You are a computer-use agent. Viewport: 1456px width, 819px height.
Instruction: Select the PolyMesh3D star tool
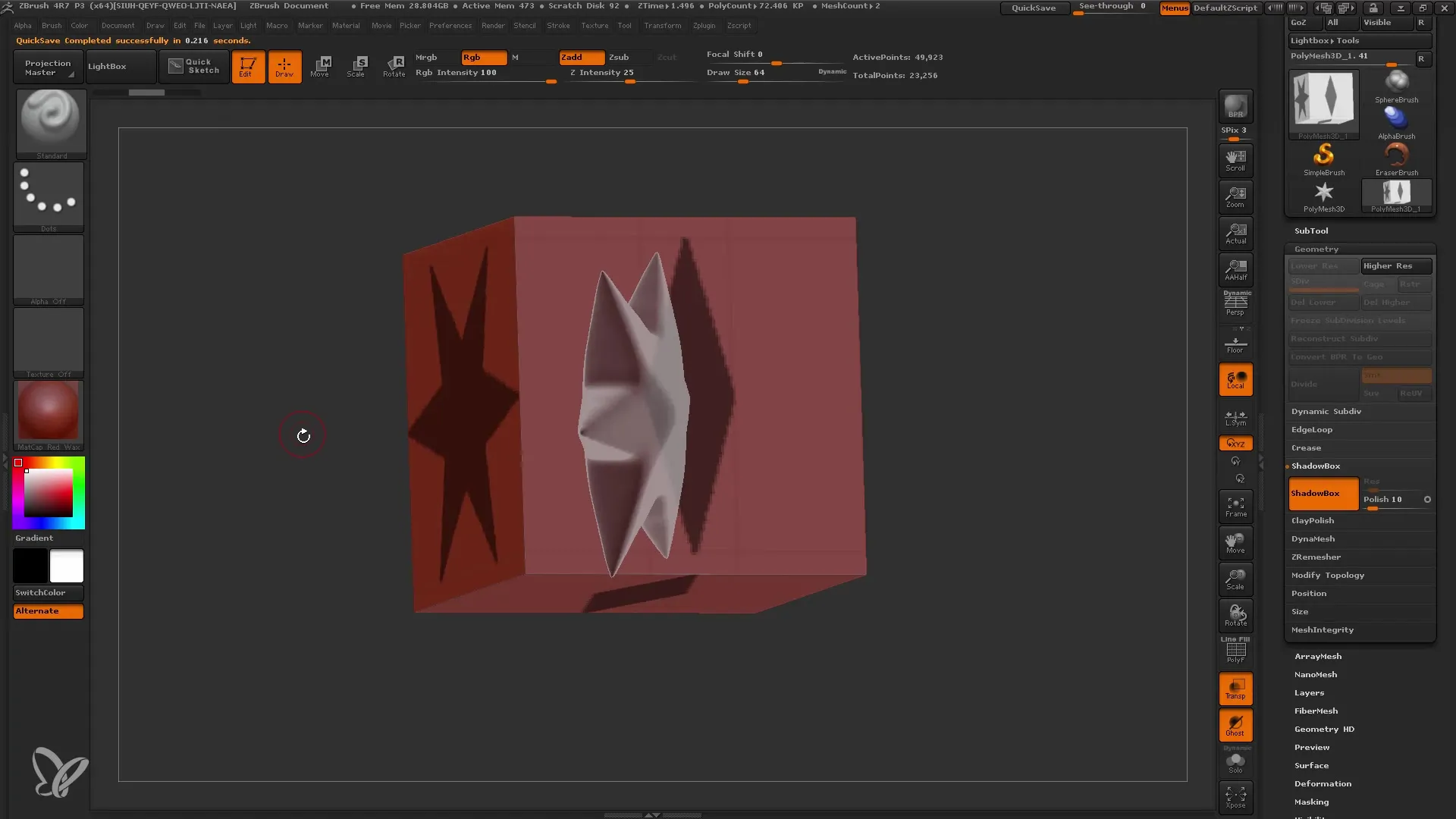coord(1323,196)
